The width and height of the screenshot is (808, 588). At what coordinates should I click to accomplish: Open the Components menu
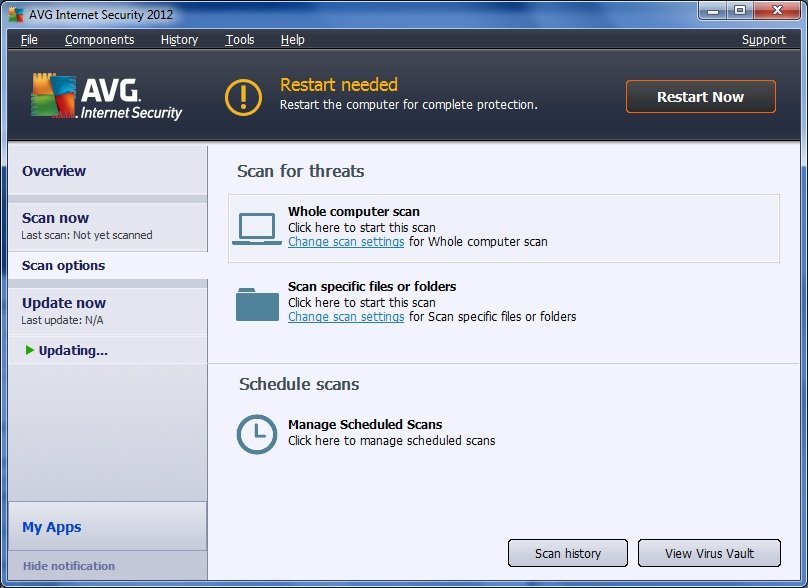pyautogui.click(x=99, y=40)
